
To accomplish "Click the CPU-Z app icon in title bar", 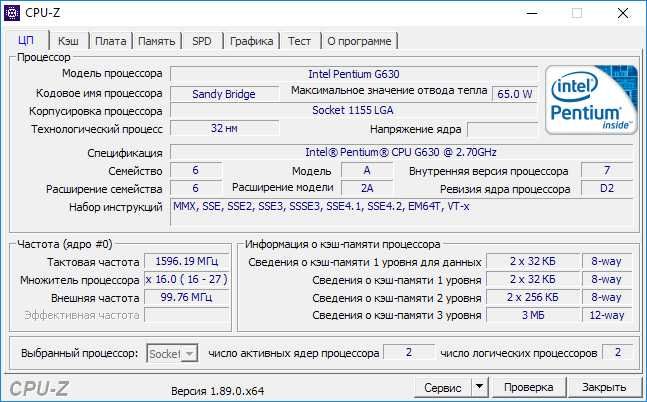I will tap(12, 13).
